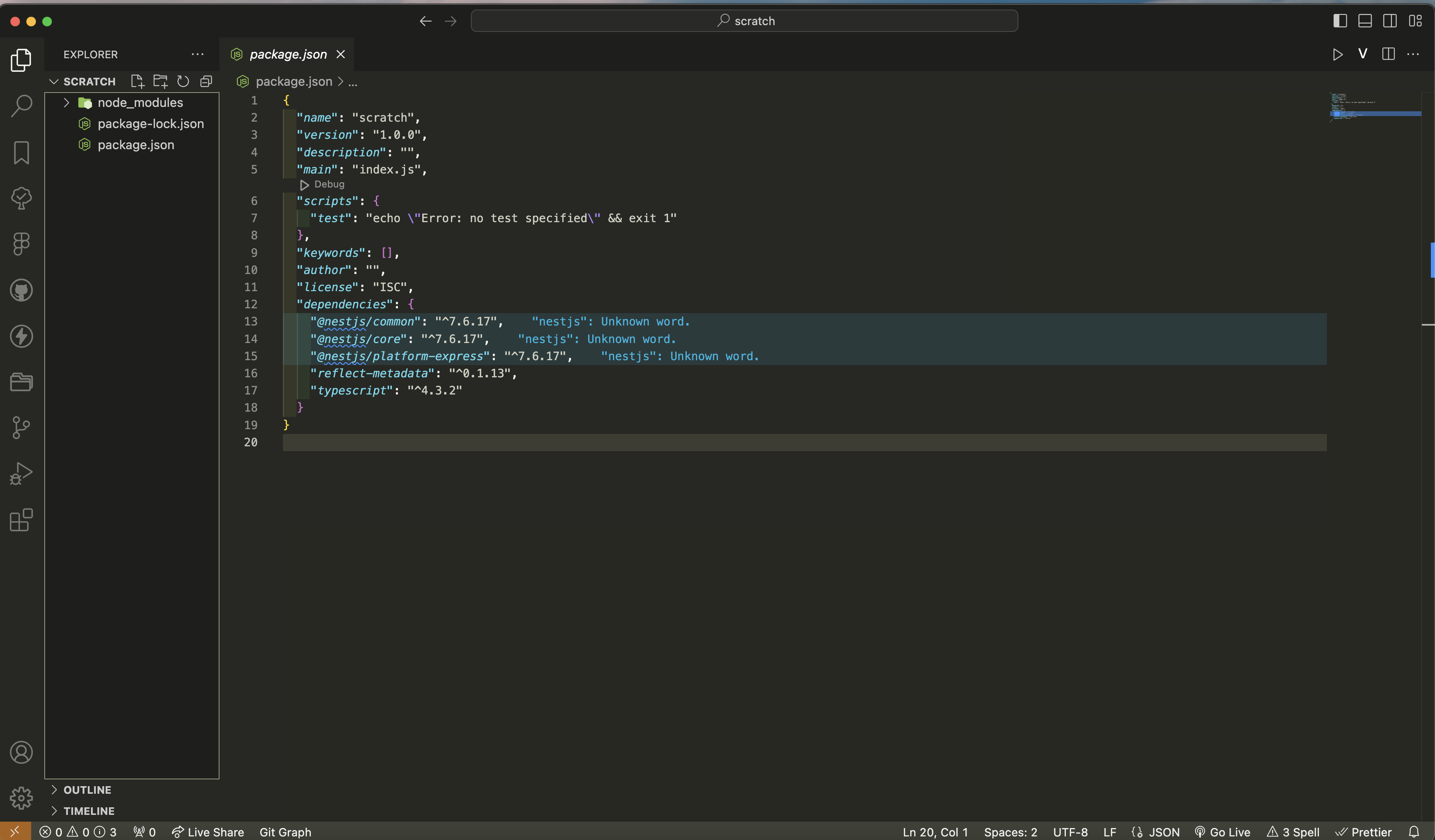The width and height of the screenshot is (1435, 840).
Task: Toggle the primary side bar visibility
Action: 1340,21
